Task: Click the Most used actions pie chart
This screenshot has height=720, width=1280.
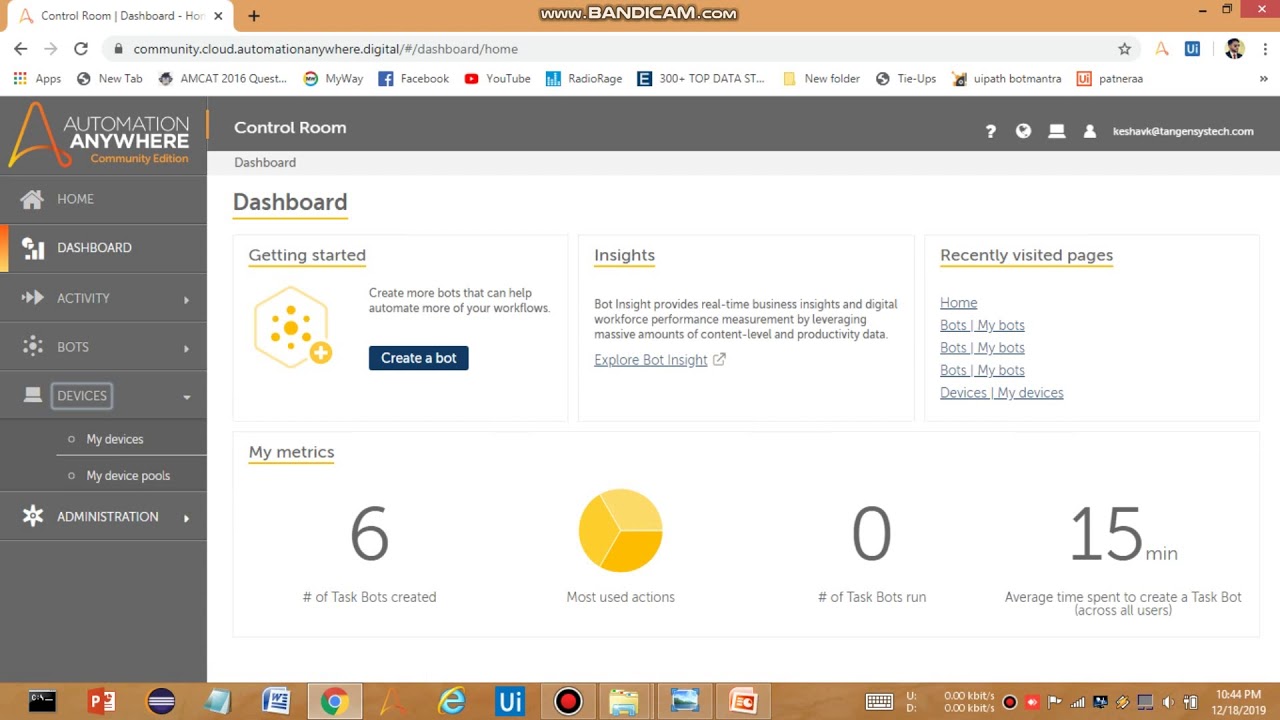Action: coord(620,530)
